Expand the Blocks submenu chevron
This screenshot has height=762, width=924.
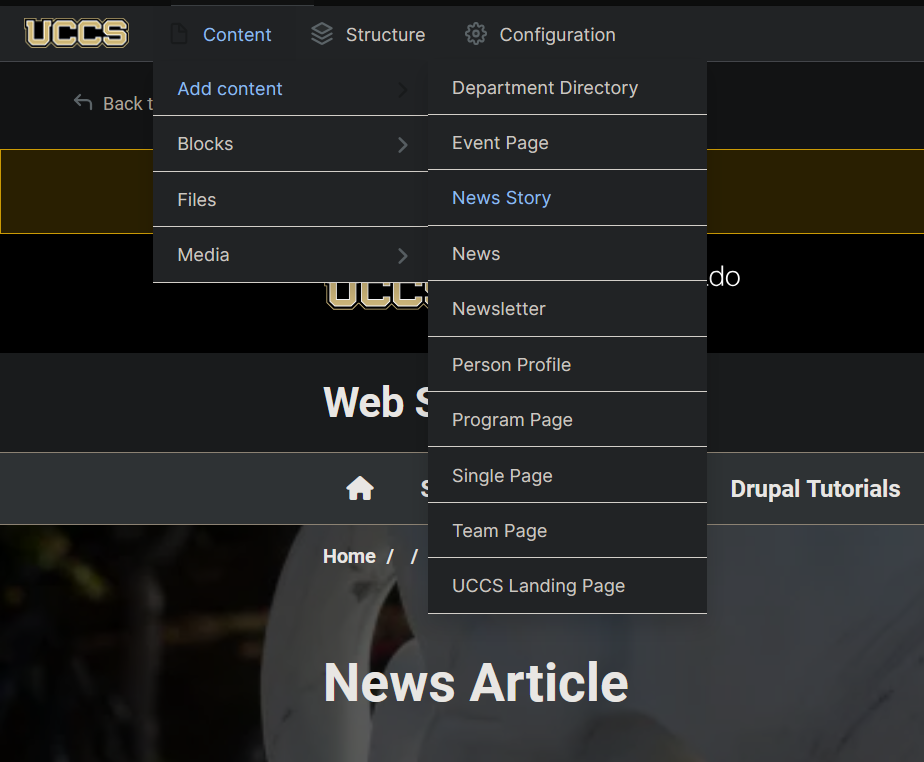403,145
